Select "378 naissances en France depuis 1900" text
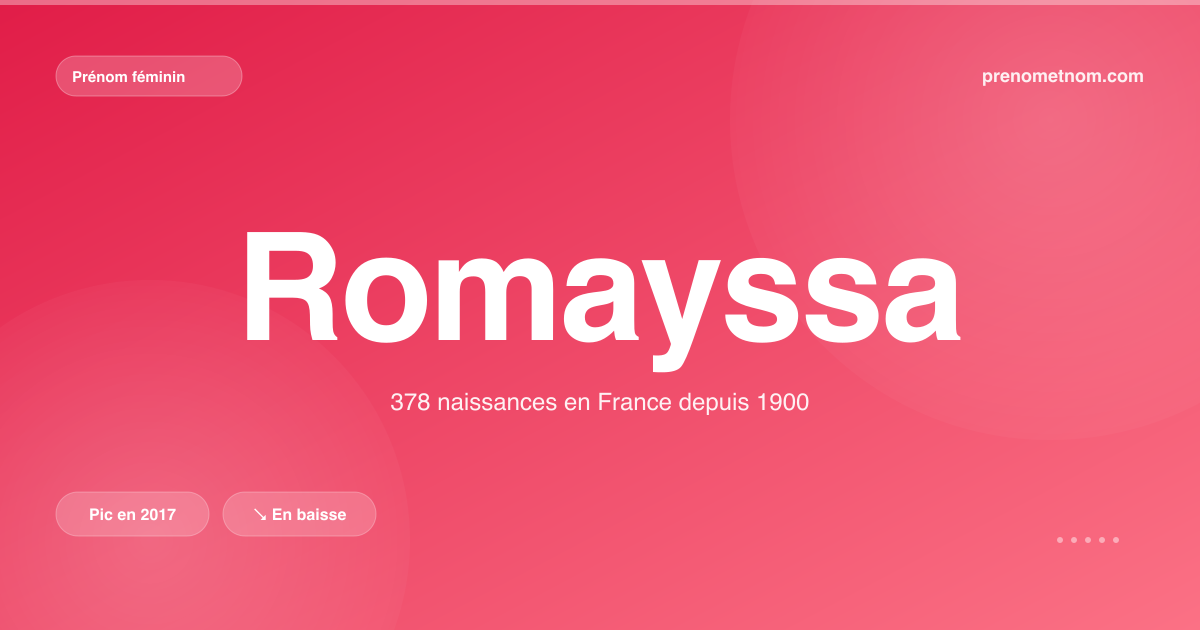 click(x=599, y=403)
